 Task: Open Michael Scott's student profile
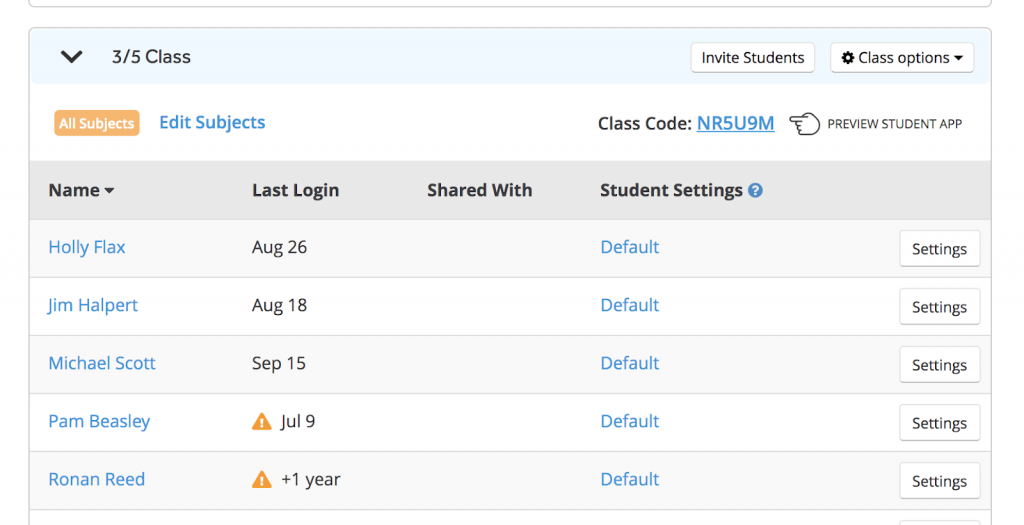(102, 363)
